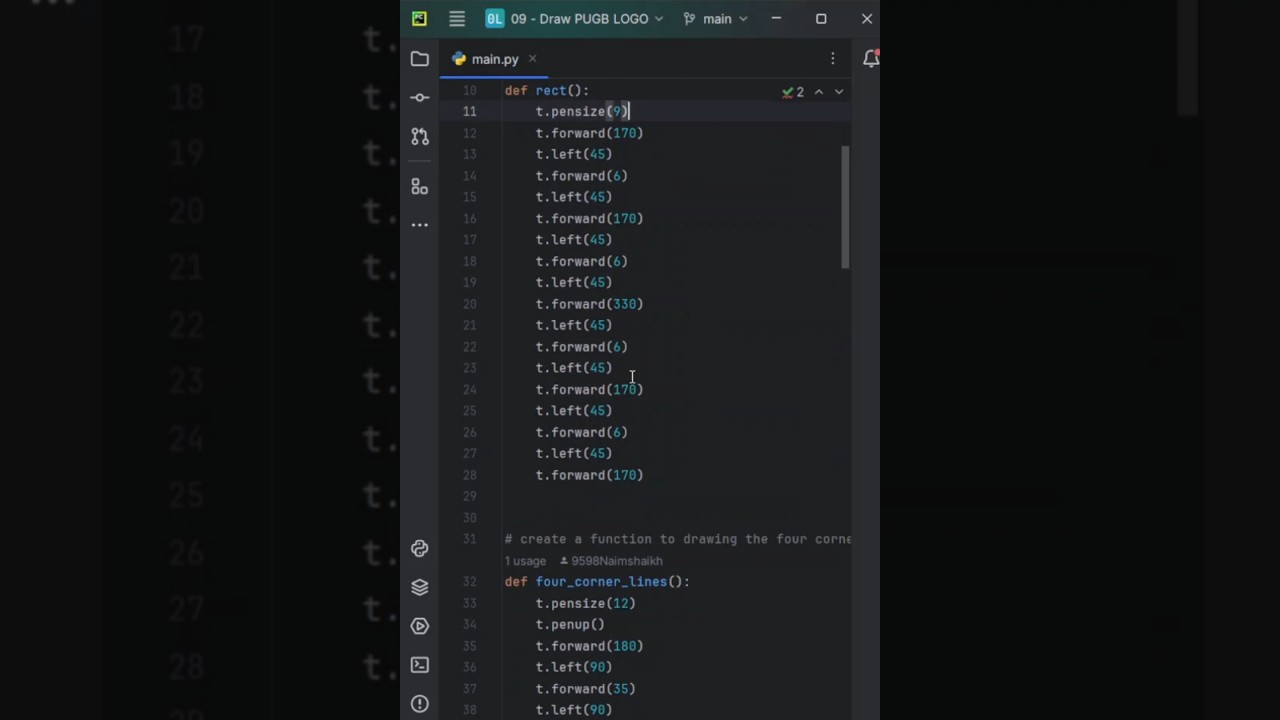This screenshot has width=1280, height=720.
Task: Minimize the PyCharm window
Action: [x=776, y=19]
